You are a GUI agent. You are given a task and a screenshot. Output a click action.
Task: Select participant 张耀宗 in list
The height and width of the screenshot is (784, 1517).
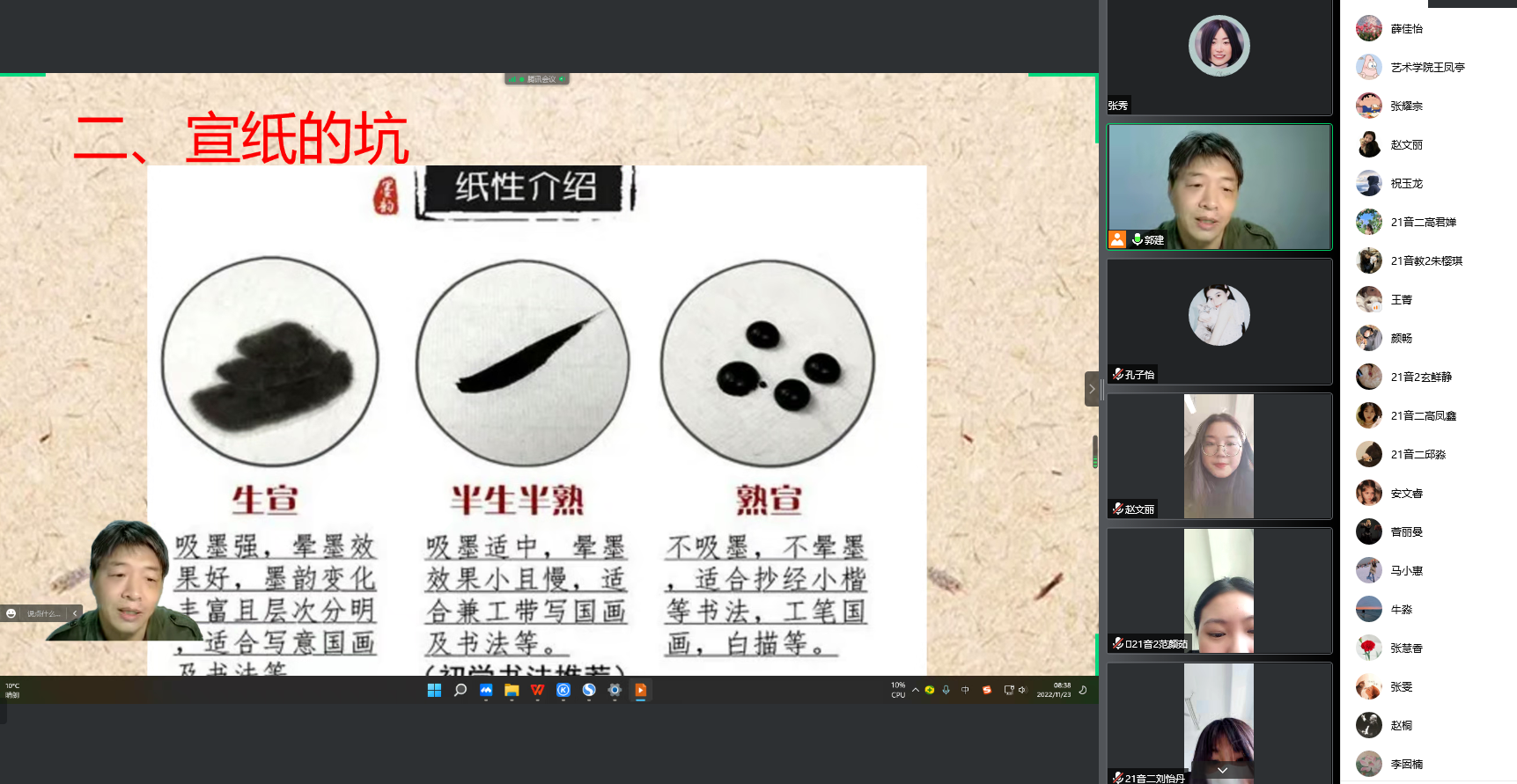(1428, 106)
